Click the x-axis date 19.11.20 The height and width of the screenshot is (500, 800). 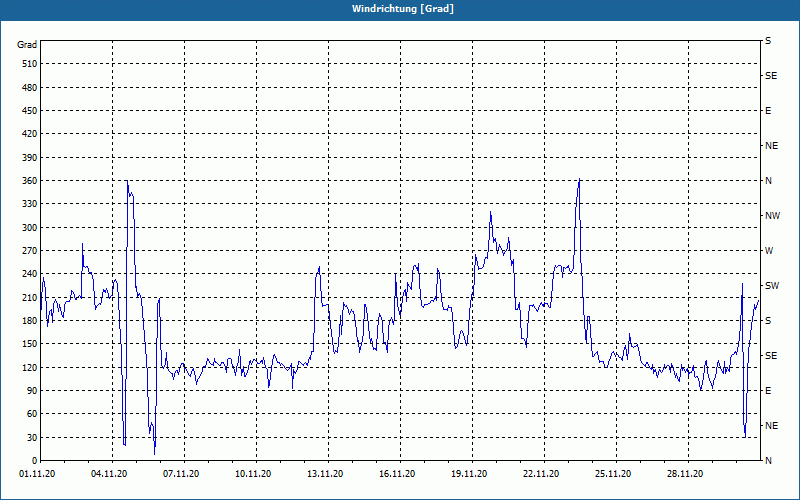pos(469,474)
